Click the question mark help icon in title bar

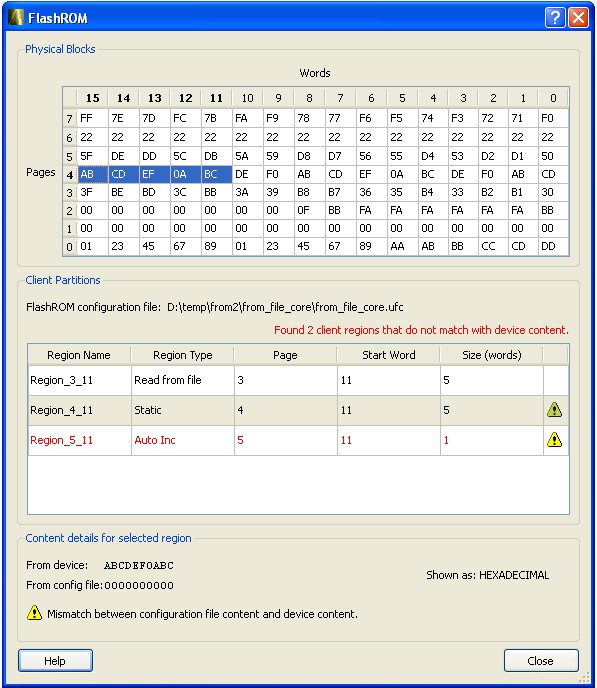tap(555, 18)
